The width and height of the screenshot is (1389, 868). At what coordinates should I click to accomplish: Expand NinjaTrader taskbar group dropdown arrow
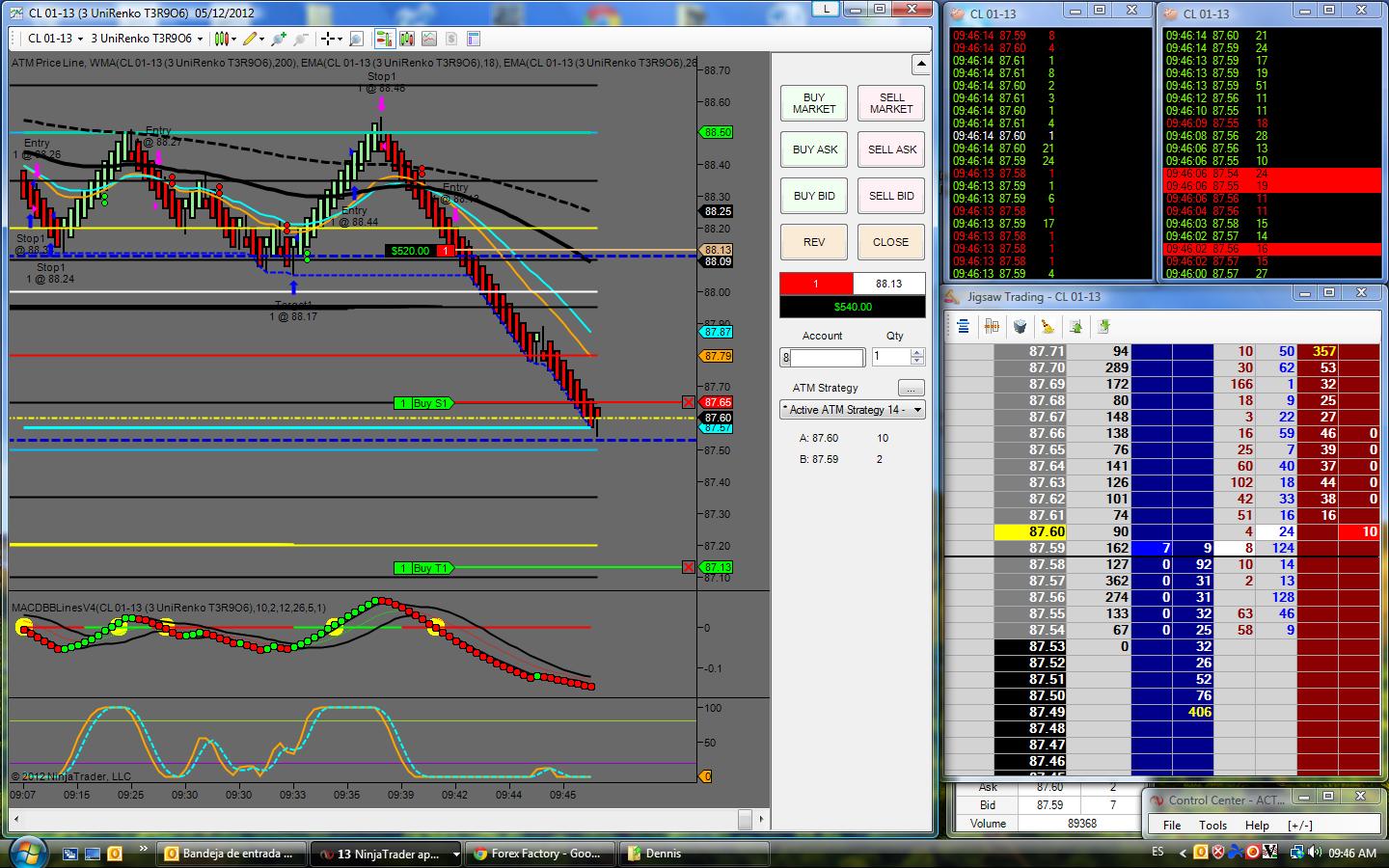455,854
